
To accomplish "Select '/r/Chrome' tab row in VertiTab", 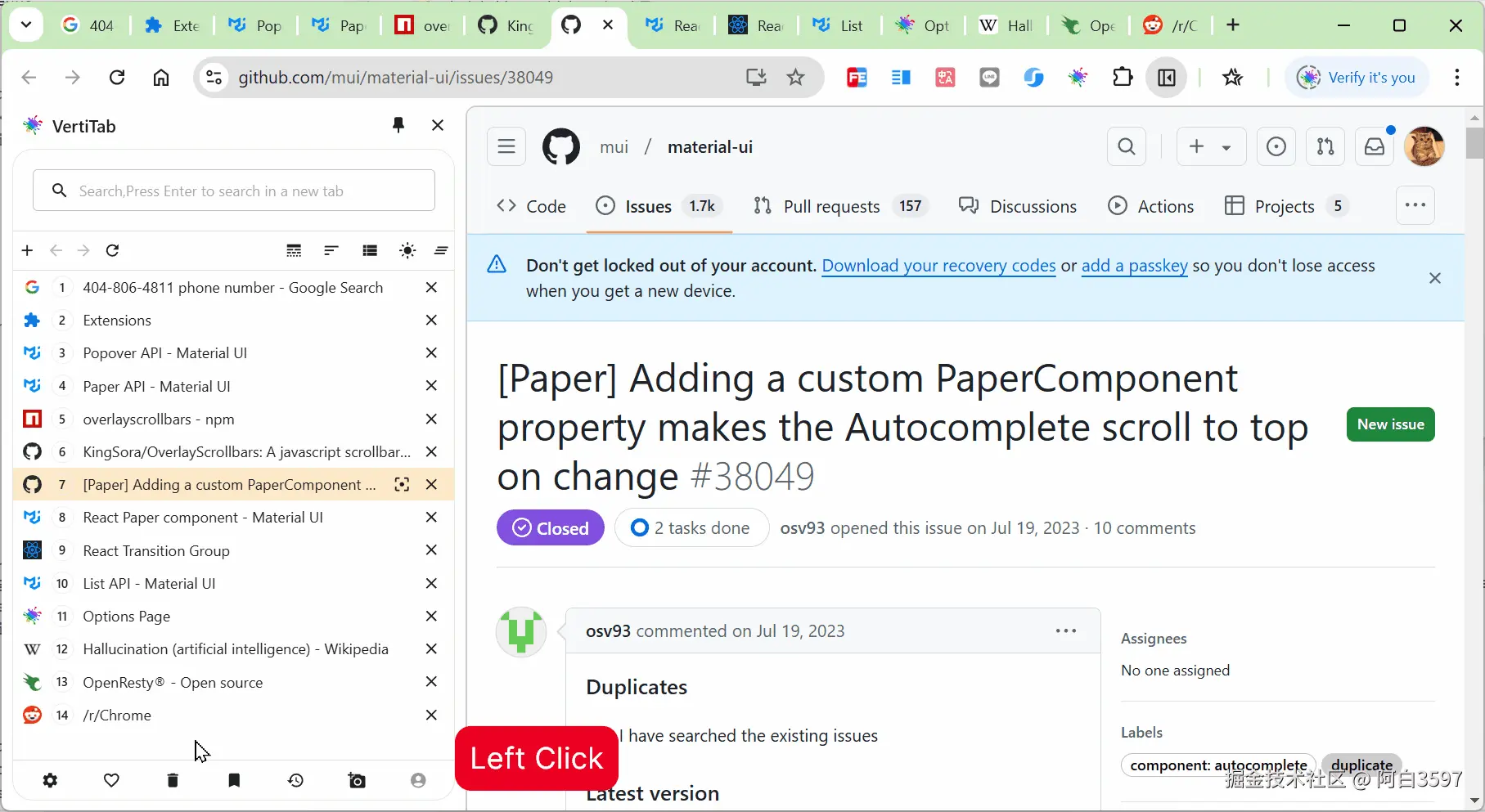I will pos(234,715).
